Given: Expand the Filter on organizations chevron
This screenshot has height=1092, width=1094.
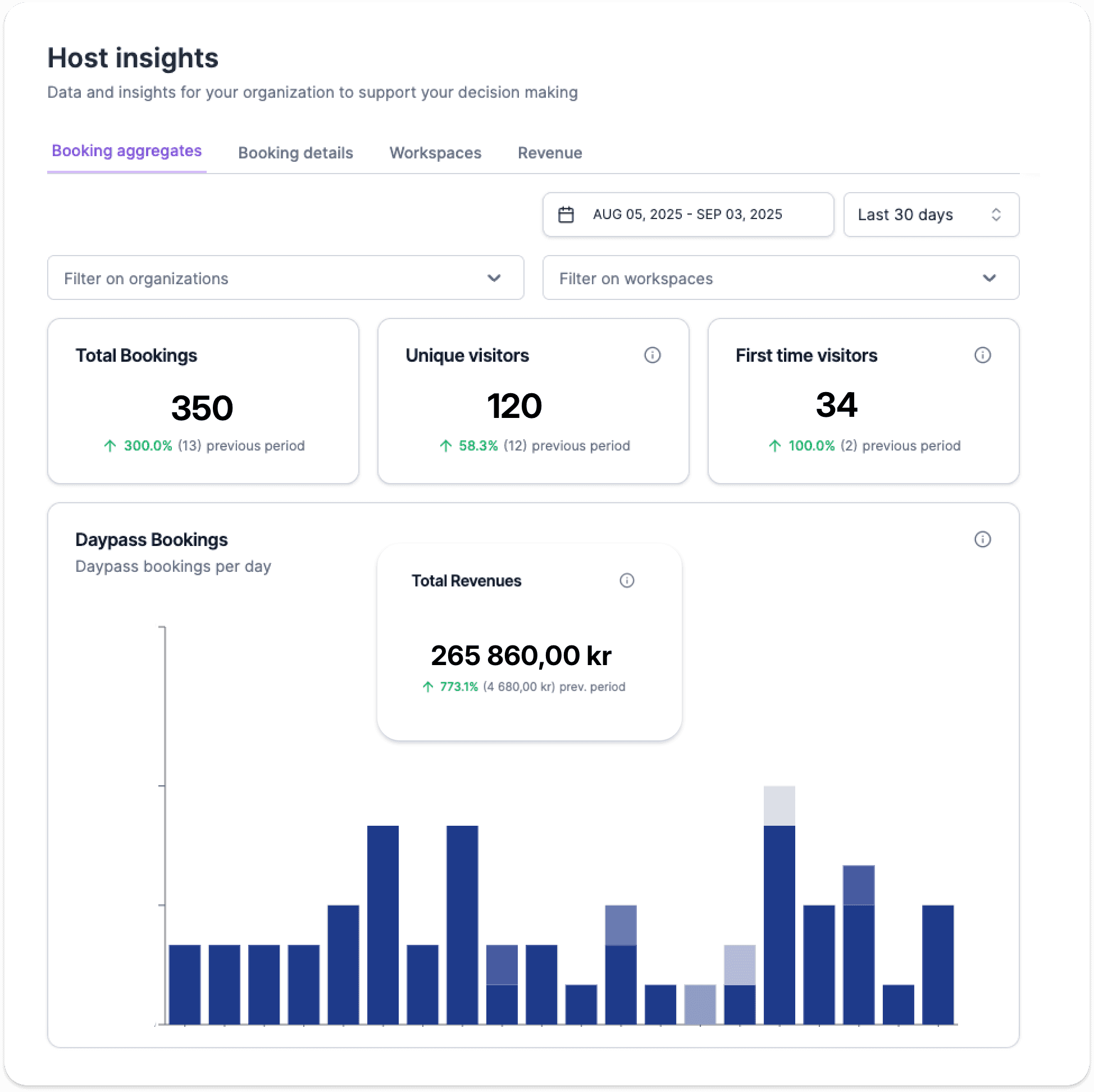Looking at the screenshot, I should coord(494,278).
